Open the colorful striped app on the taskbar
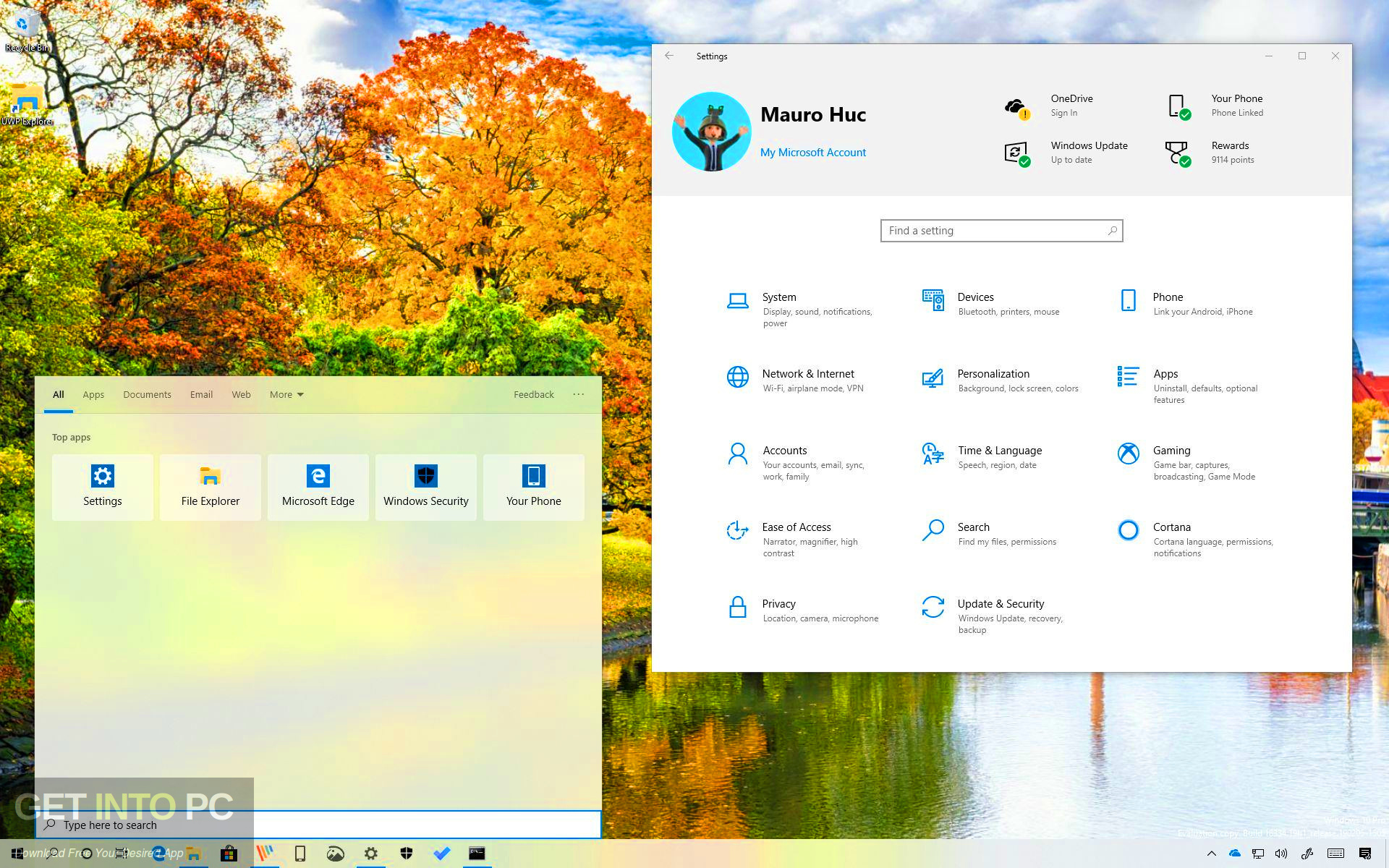 coord(265,854)
